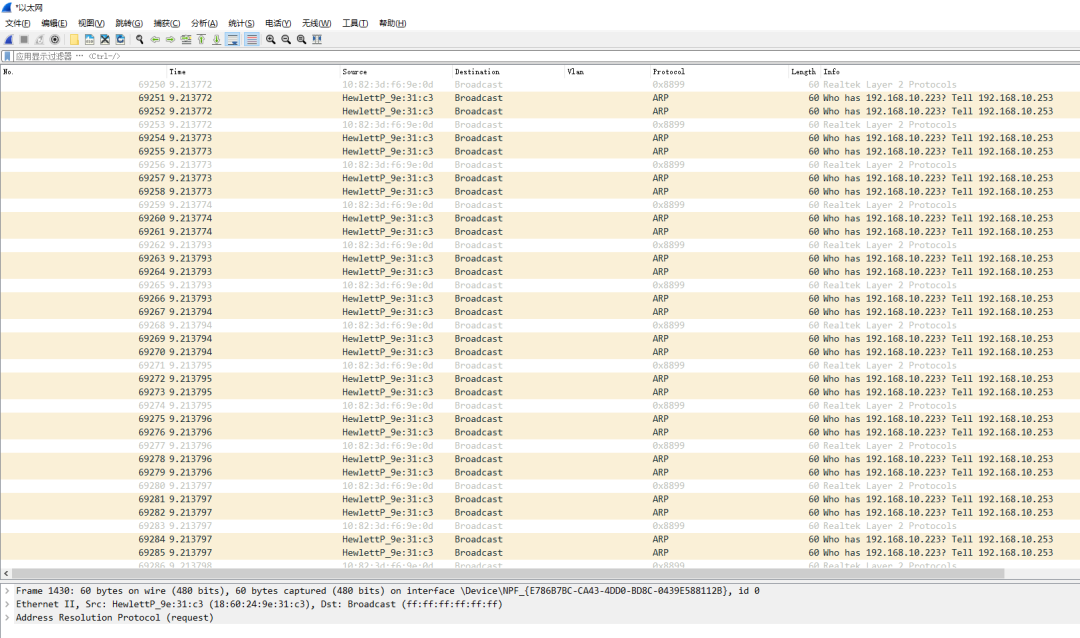1080x638 pixels.
Task: Select packet number 69270
Action: 540,352
